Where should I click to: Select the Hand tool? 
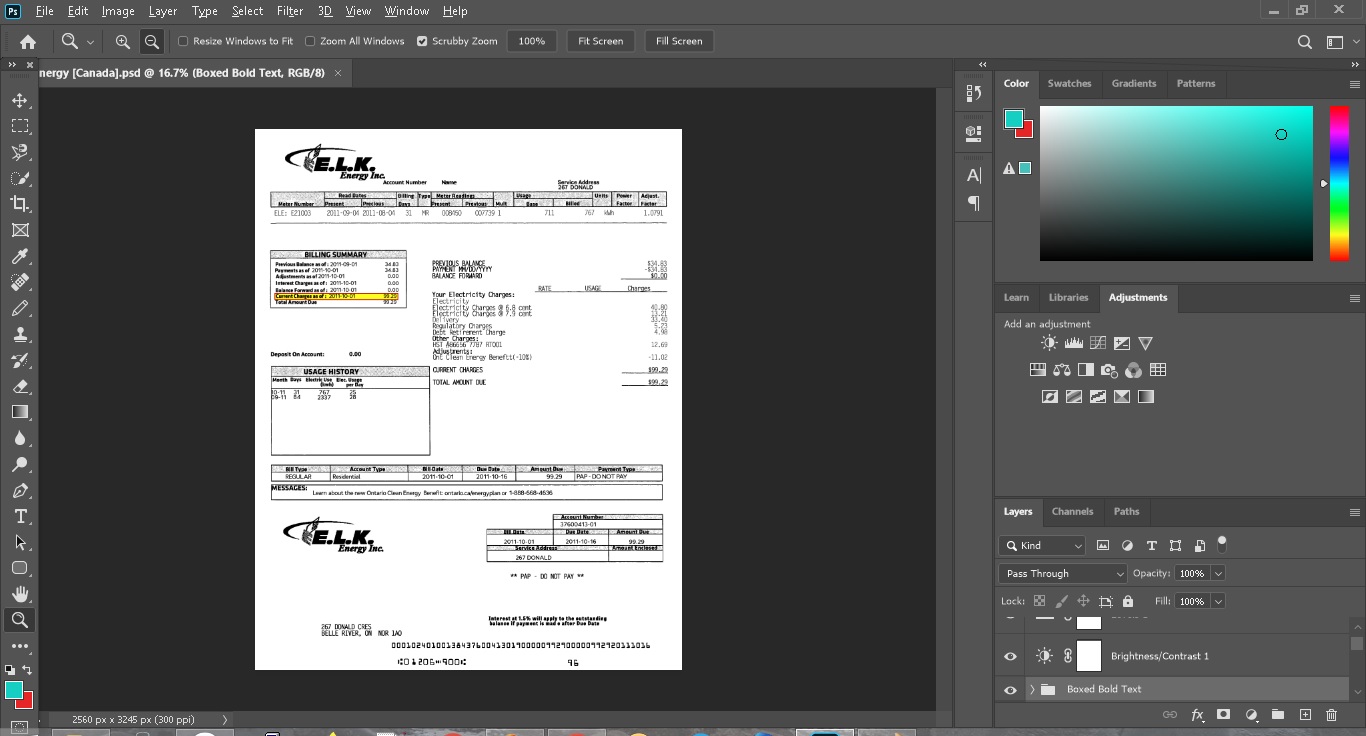19,594
